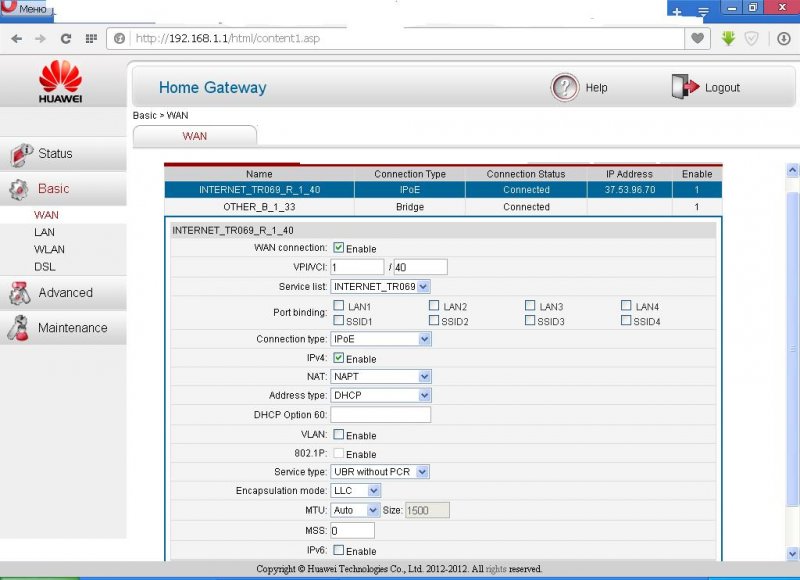This screenshot has width=800, height=580.
Task: Open the Connection type dropdown
Action: click(x=381, y=339)
